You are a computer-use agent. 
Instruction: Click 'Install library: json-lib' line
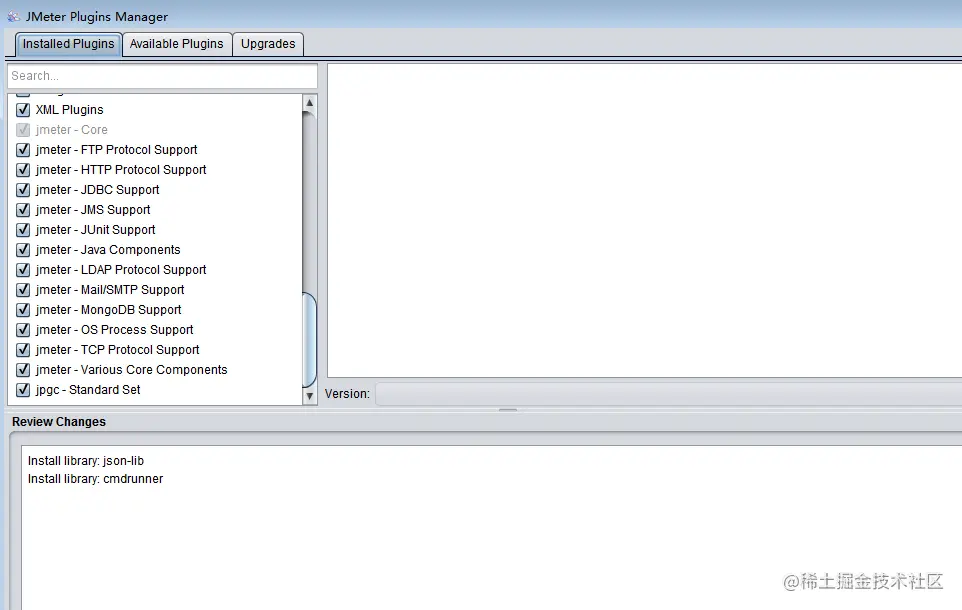(x=86, y=461)
